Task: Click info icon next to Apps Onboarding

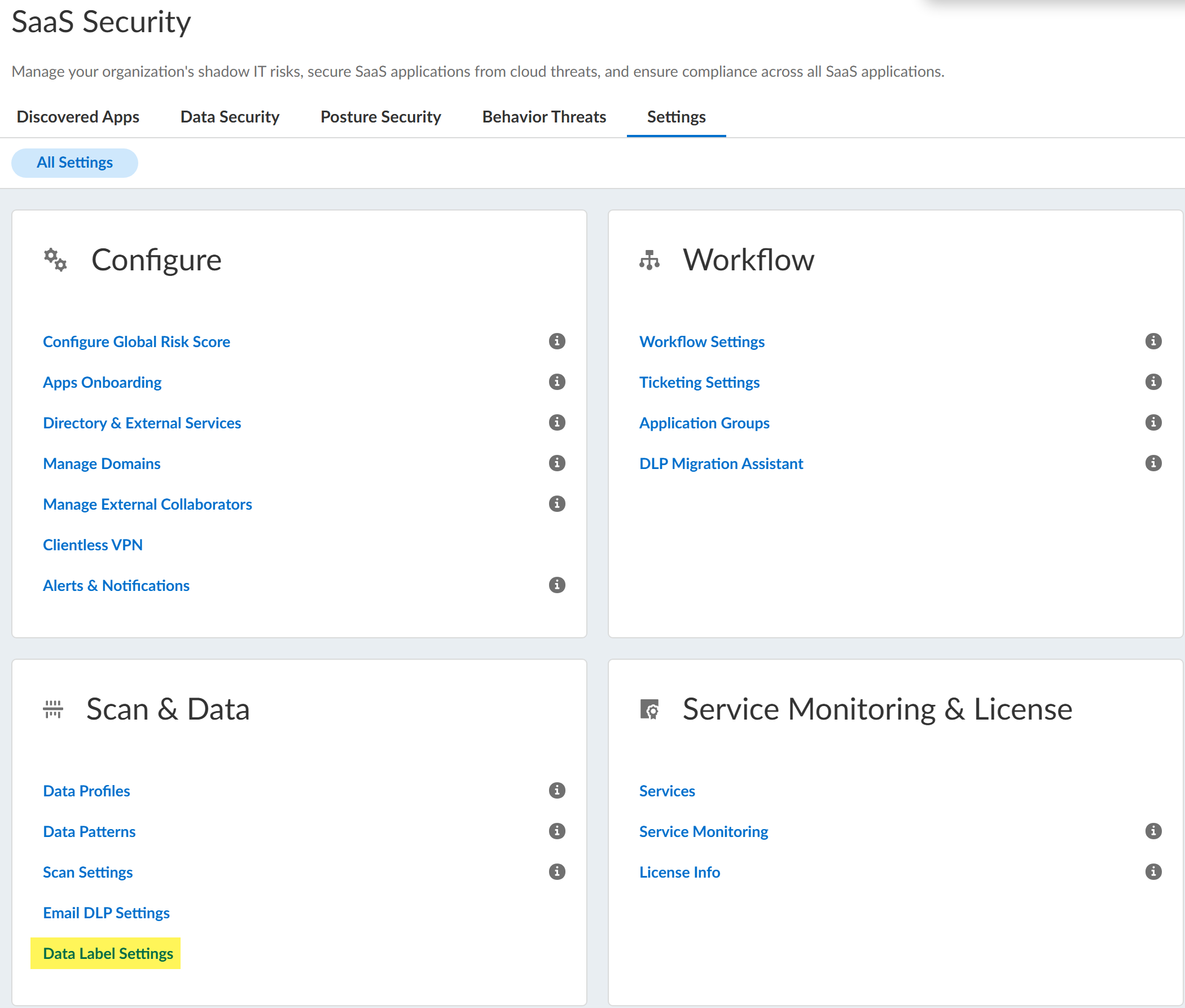Action: click(556, 382)
